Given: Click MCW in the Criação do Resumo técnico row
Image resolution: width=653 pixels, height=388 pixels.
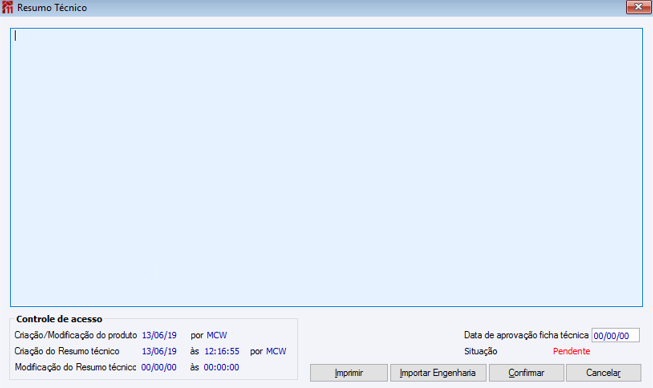Looking at the screenshot, I should pyautogui.click(x=276, y=351).
